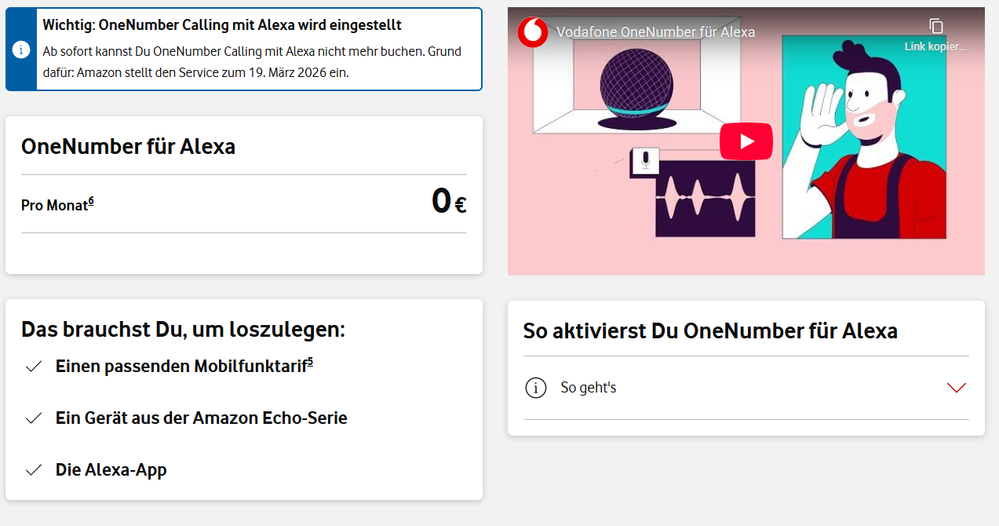Click the heading 'Das brauchst Du, um loszulegen:'
999x526 pixels.
pos(183,329)
